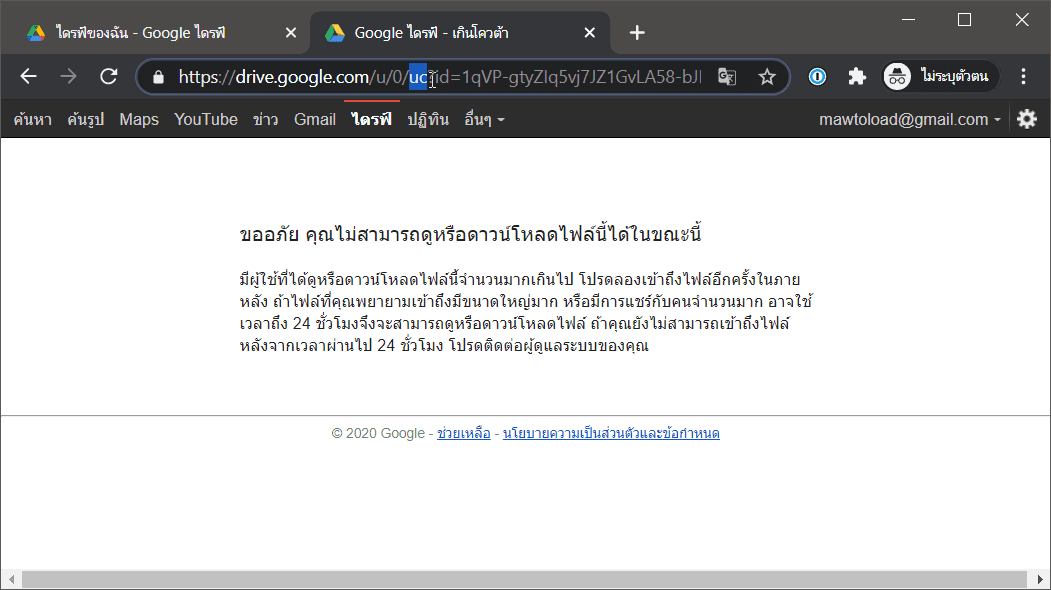Maximize the browser window
The height and width of the screenshot is (590, 1051).
click(x=965, y=19)
